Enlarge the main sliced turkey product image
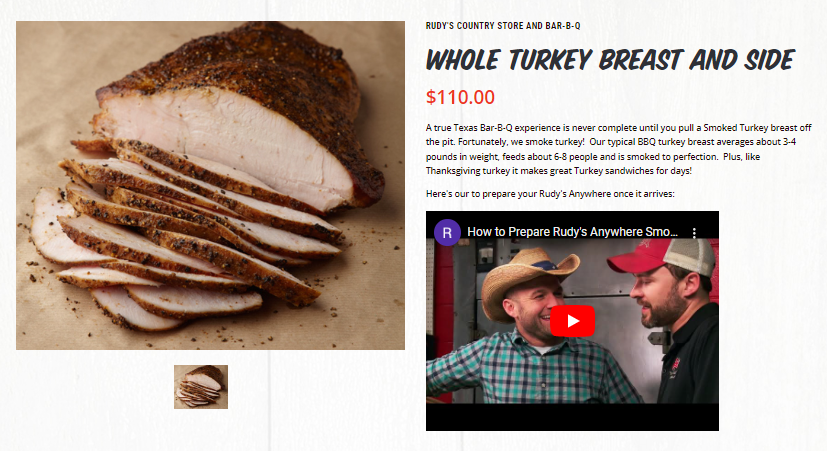This screenshot has height=451, width=827. click(210, 185)
